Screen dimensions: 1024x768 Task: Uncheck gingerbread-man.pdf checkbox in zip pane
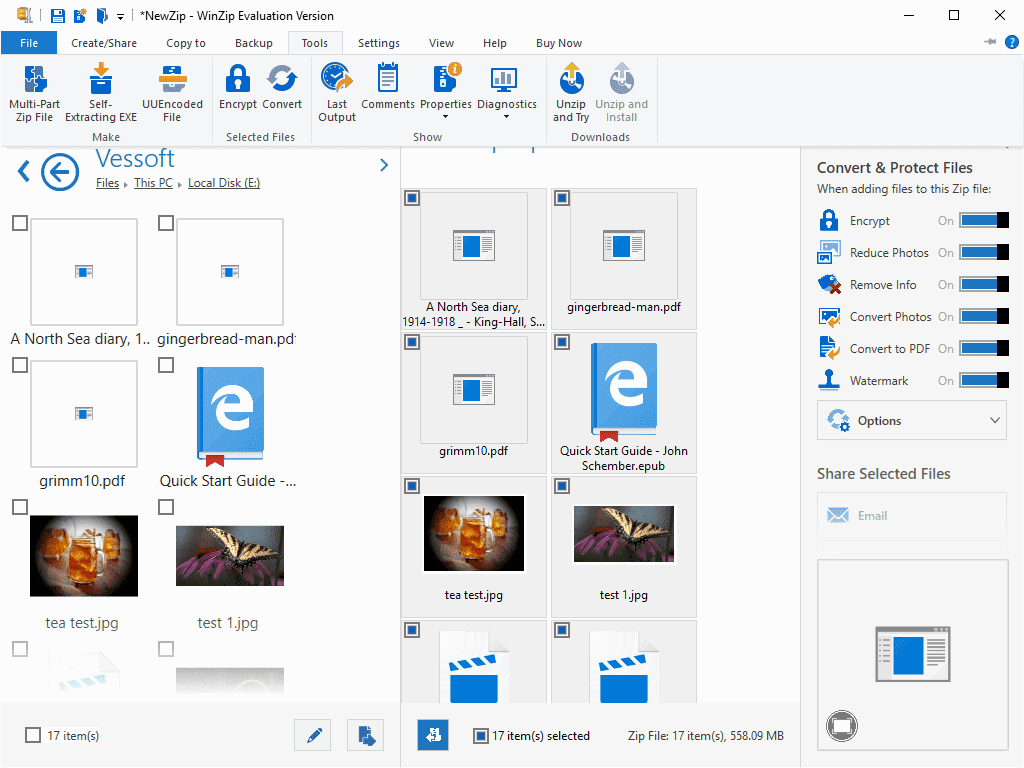[562, 198]
